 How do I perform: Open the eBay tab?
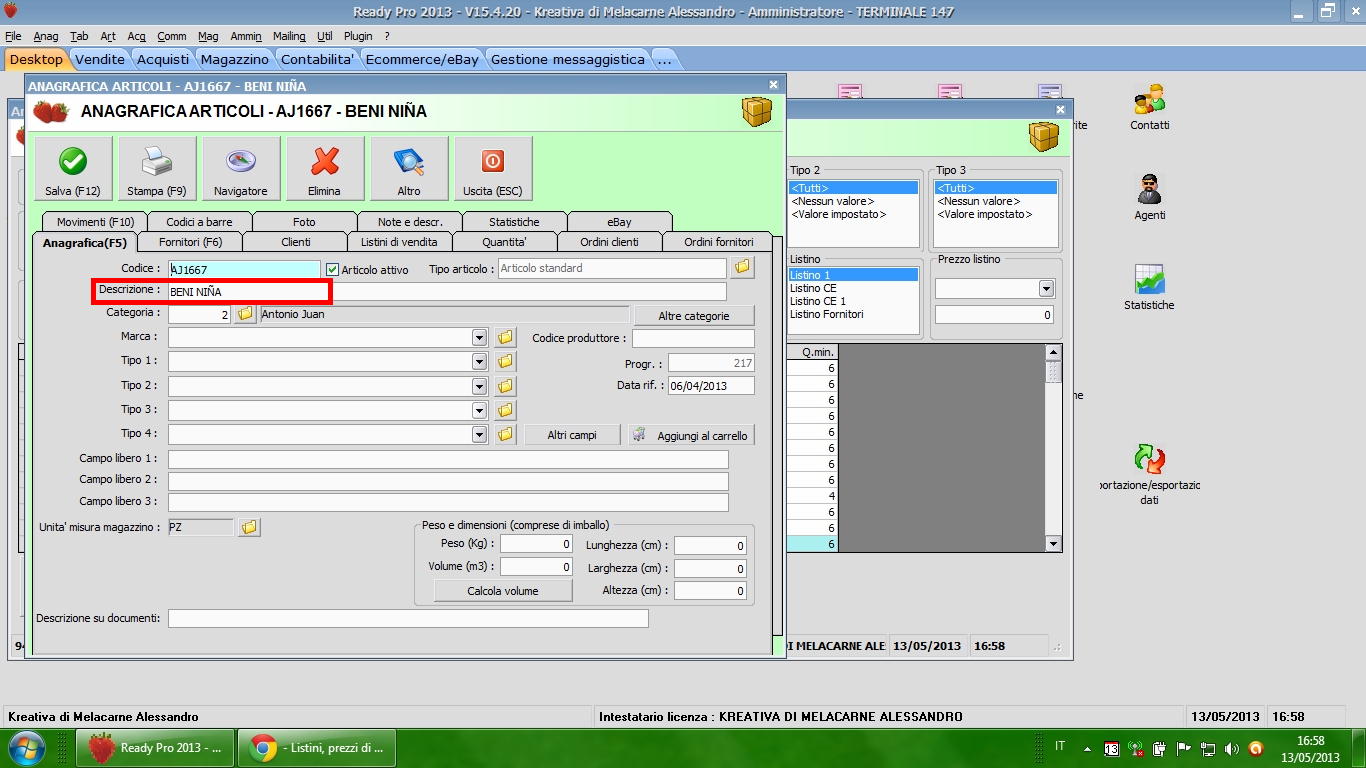[619, 222]
